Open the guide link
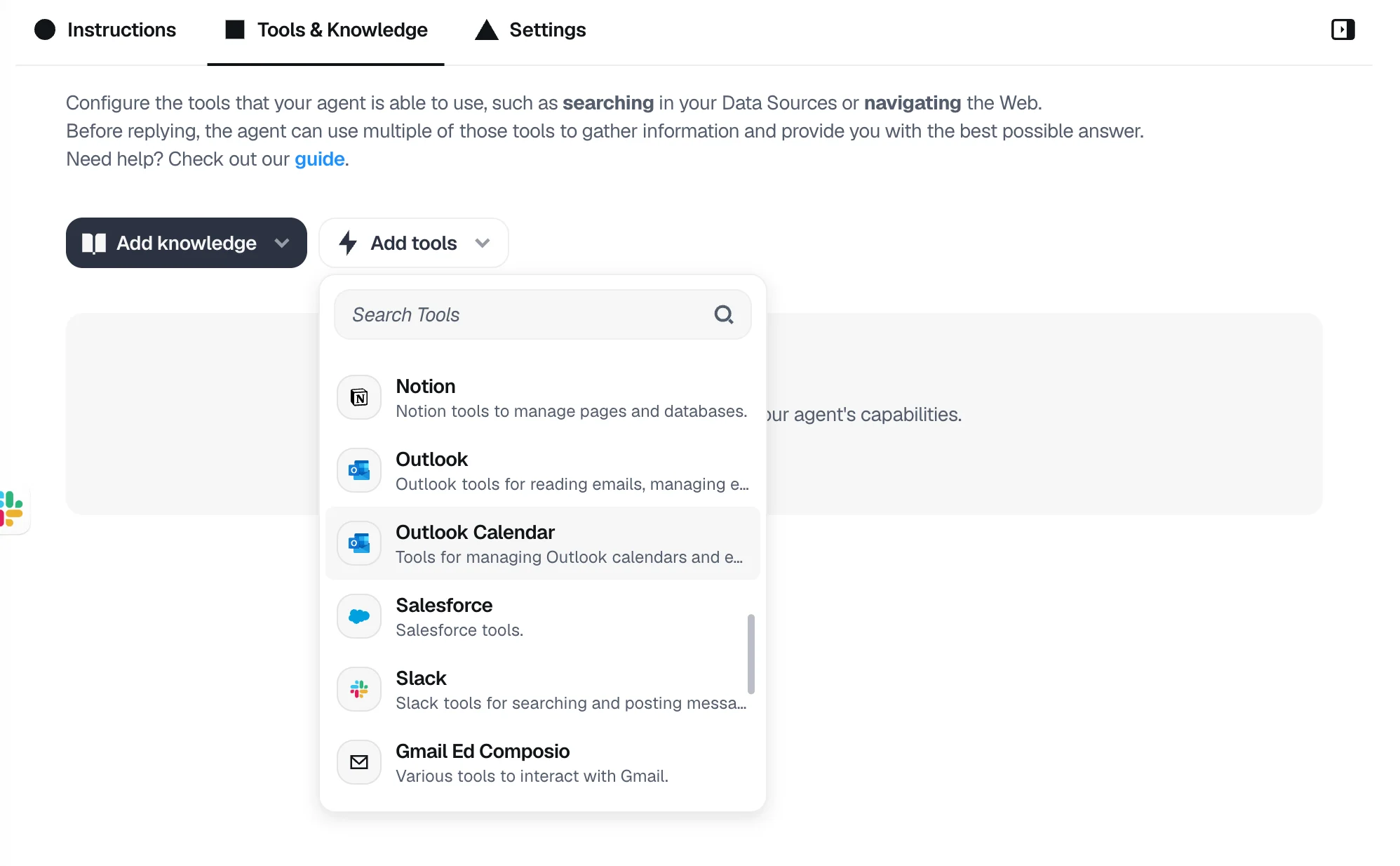This screenshot has width=1400, height=866. pos(319,159)
